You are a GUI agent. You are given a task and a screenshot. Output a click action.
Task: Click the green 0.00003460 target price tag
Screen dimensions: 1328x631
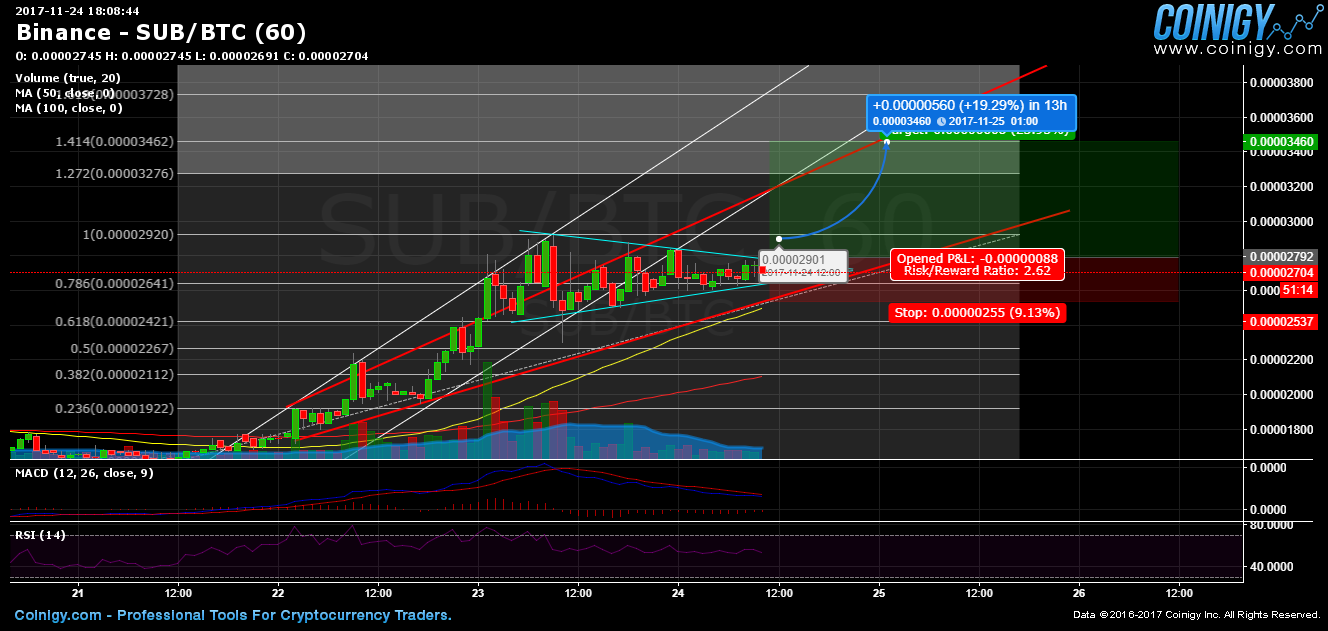coord(1282,143)
